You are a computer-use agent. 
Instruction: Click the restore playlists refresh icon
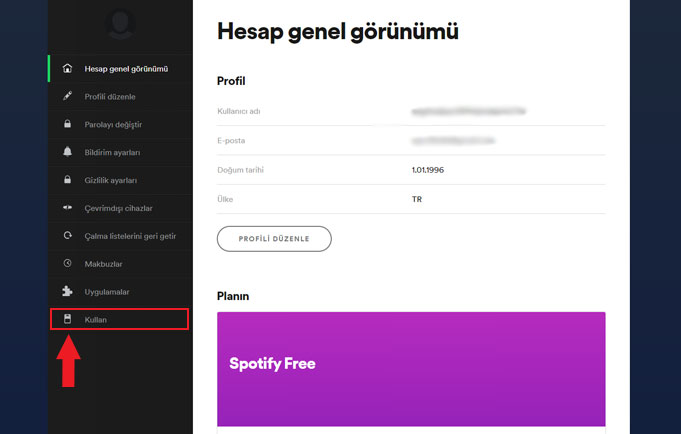coord(67,236)
